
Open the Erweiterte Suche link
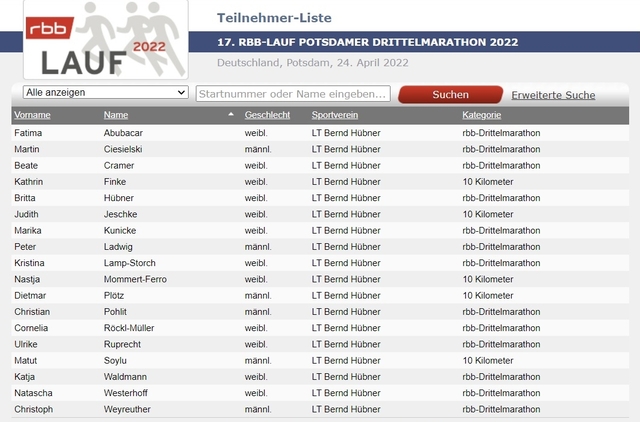tap(553, 95)
